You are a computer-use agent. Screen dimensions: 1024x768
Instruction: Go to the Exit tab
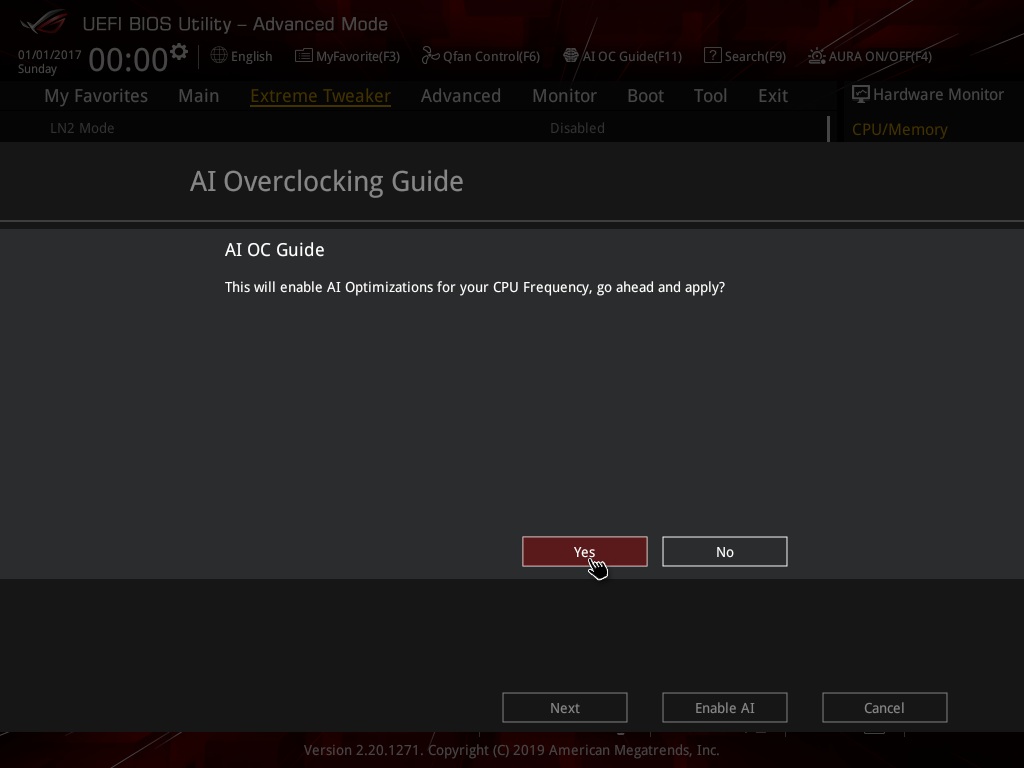click(x=773, y=96)
